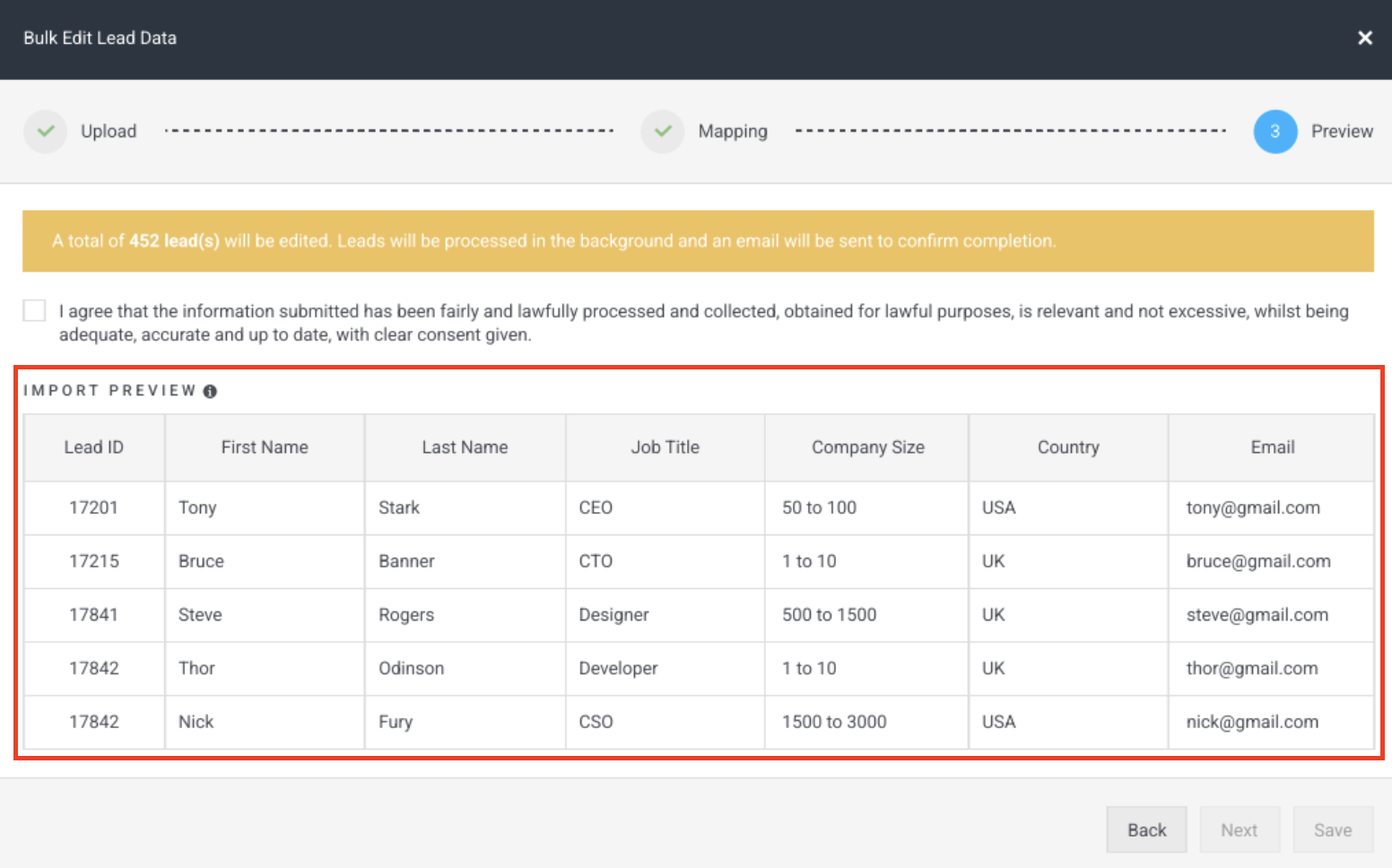Select first name Tony cell
Screen dimensions: 1392x868
click(265, 508)
